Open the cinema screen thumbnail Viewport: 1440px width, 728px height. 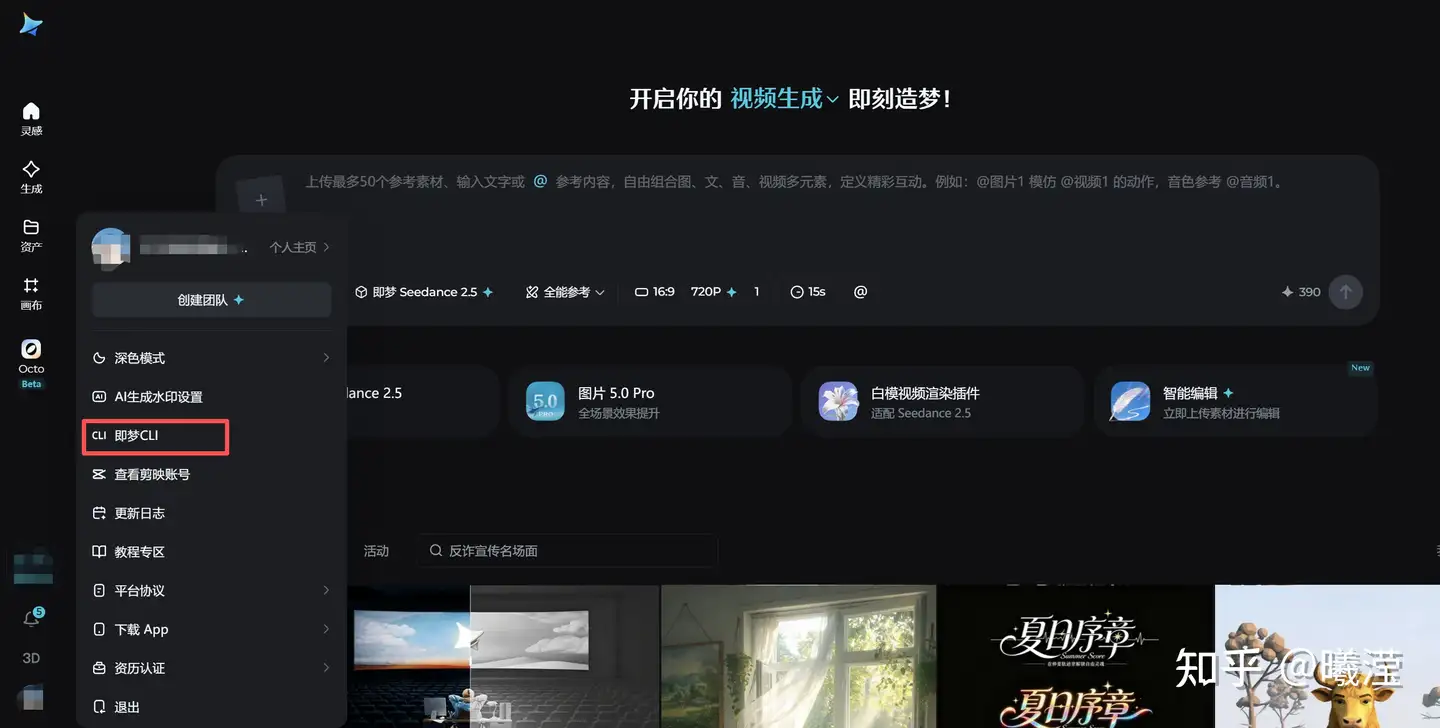pyautogui.click(x=503, y=656)
